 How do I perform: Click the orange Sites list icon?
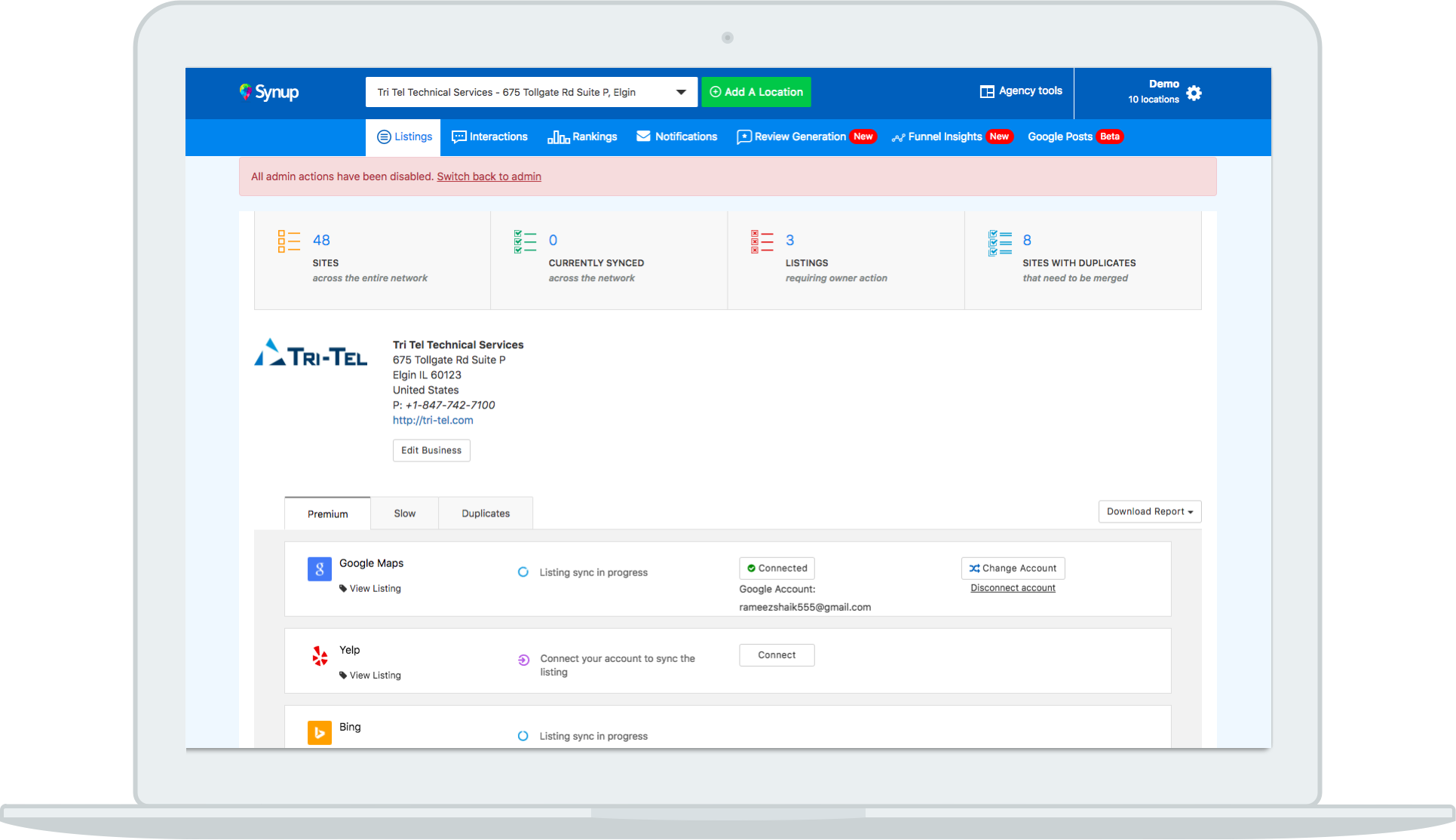(289, 241)
